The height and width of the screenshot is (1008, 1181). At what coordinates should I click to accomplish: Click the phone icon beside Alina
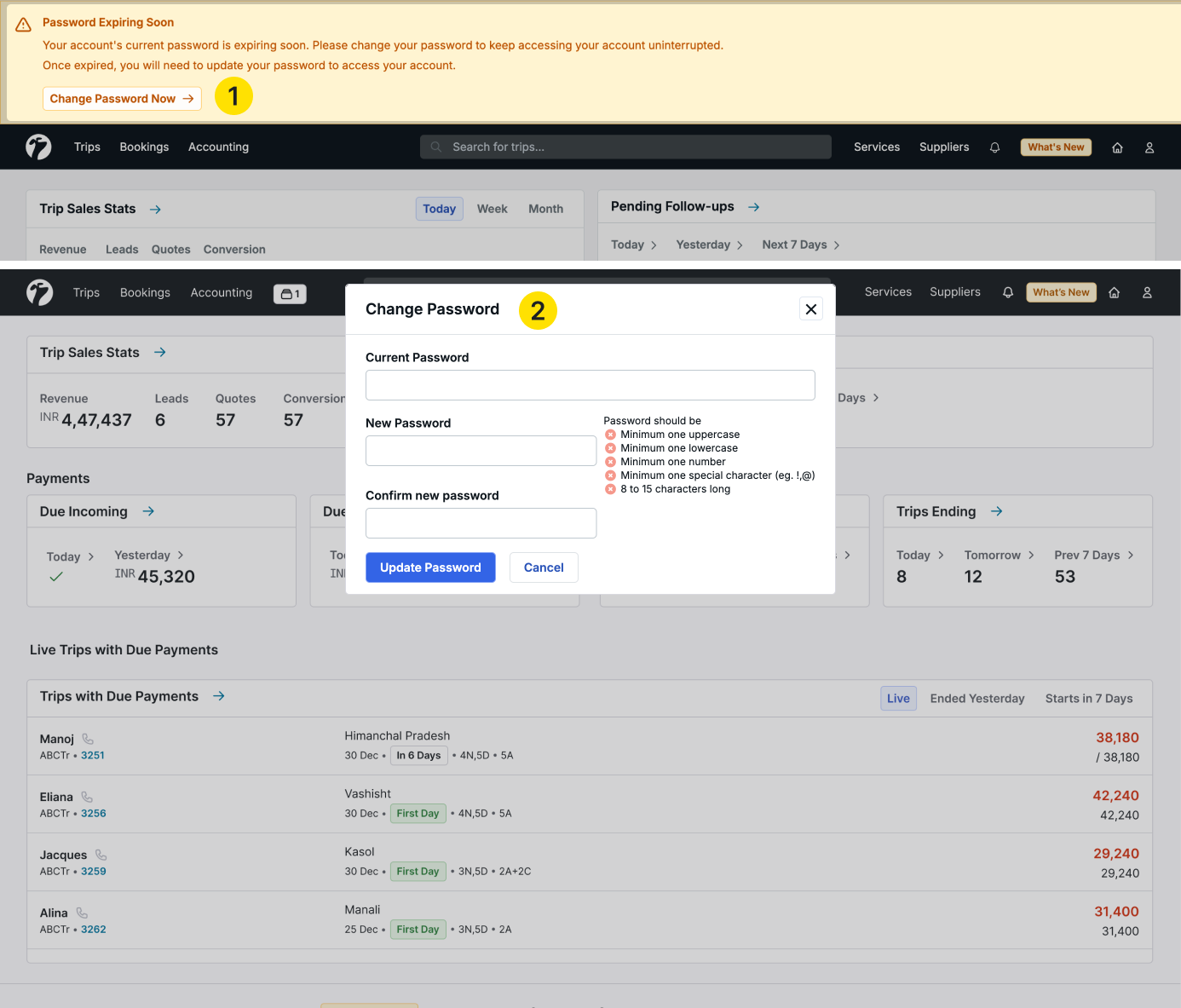pos(82,913)
